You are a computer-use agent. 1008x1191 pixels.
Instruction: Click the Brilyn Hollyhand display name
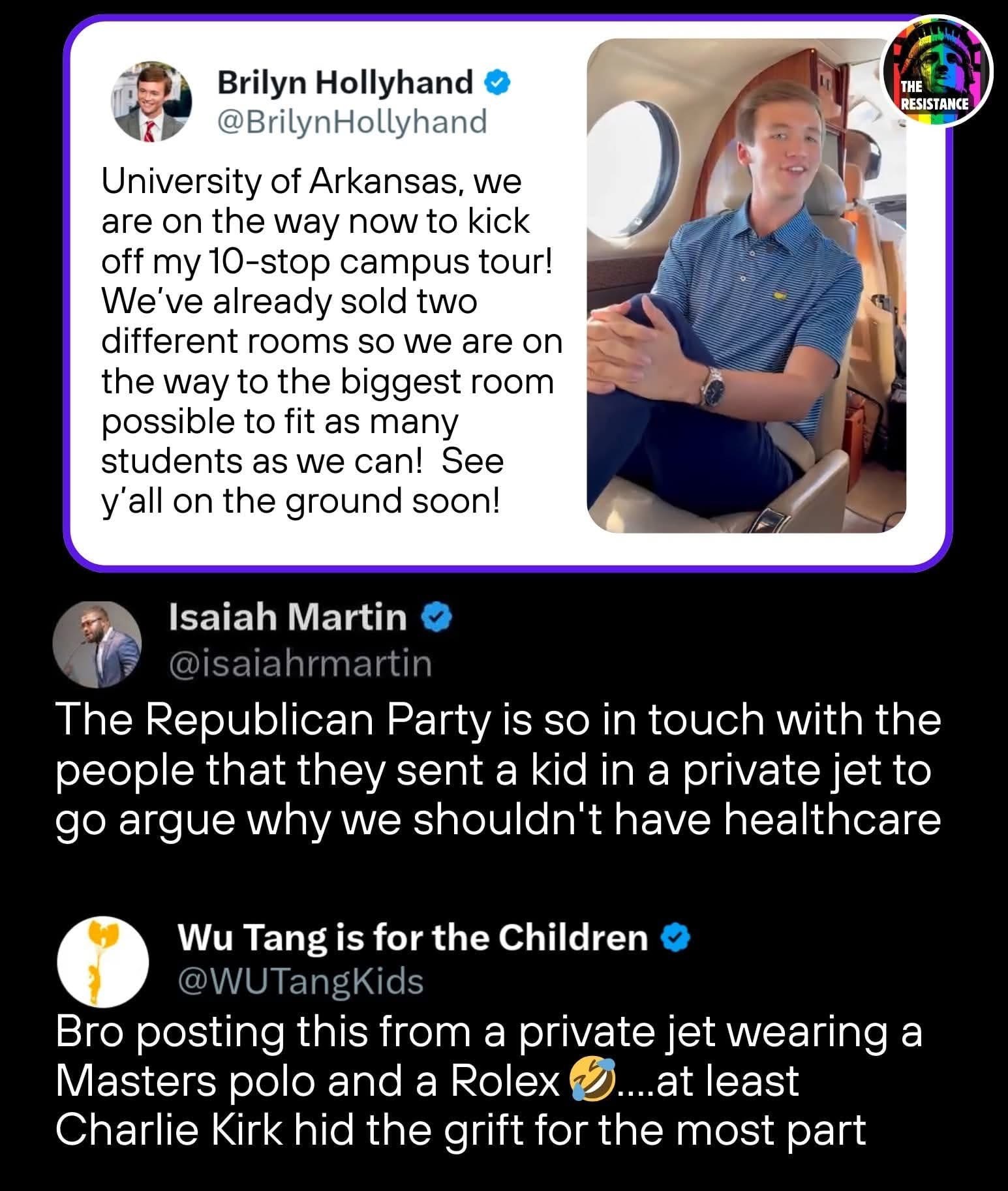345,83
